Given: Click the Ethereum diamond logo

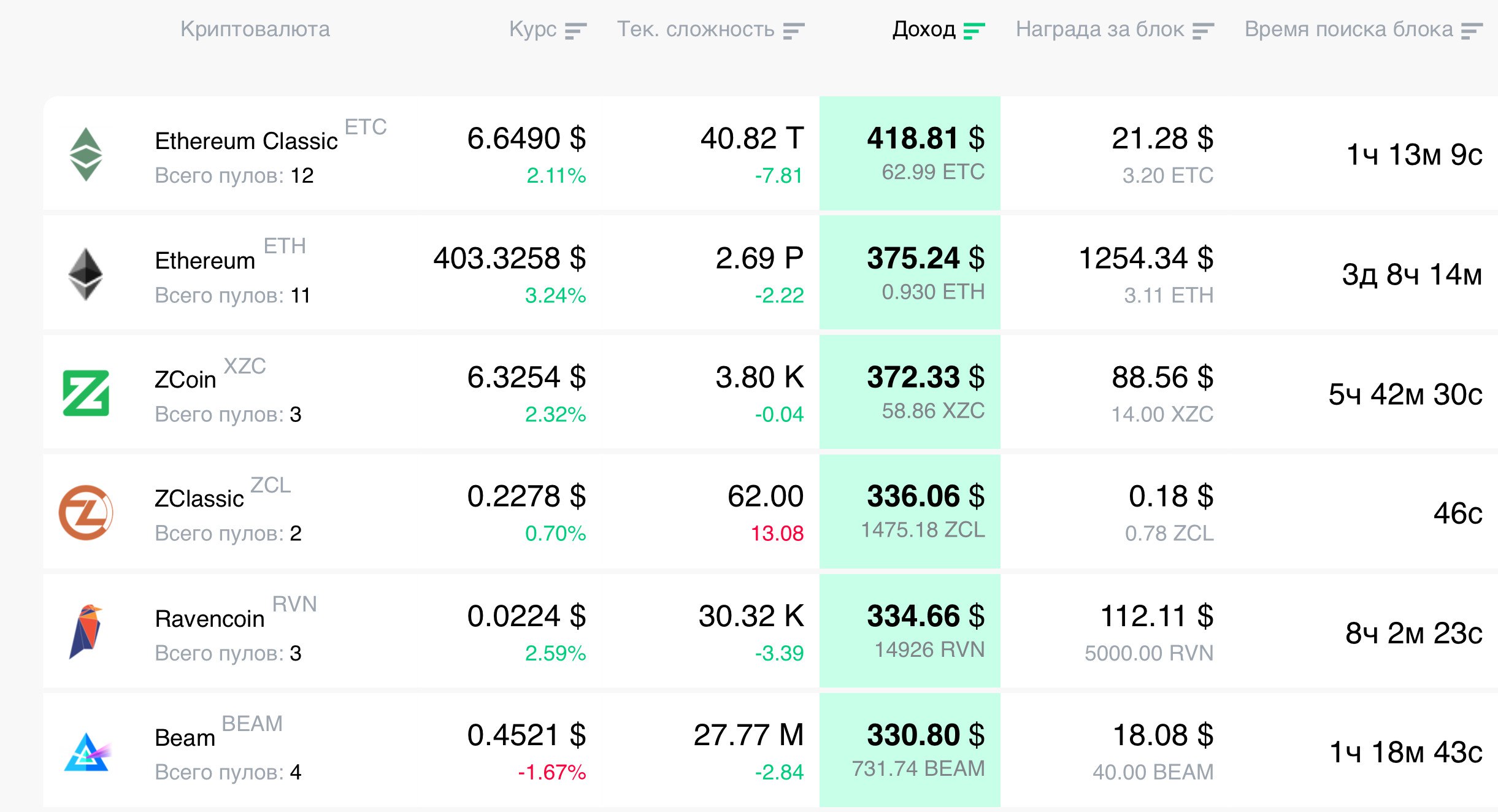Looking at the screenshot, I should point(85,274).
